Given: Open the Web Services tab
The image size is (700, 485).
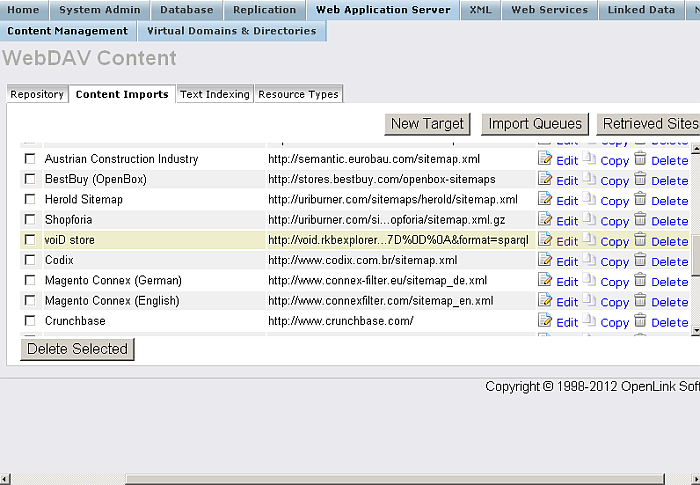Looking at the screenshot, I should pos(550,10).
